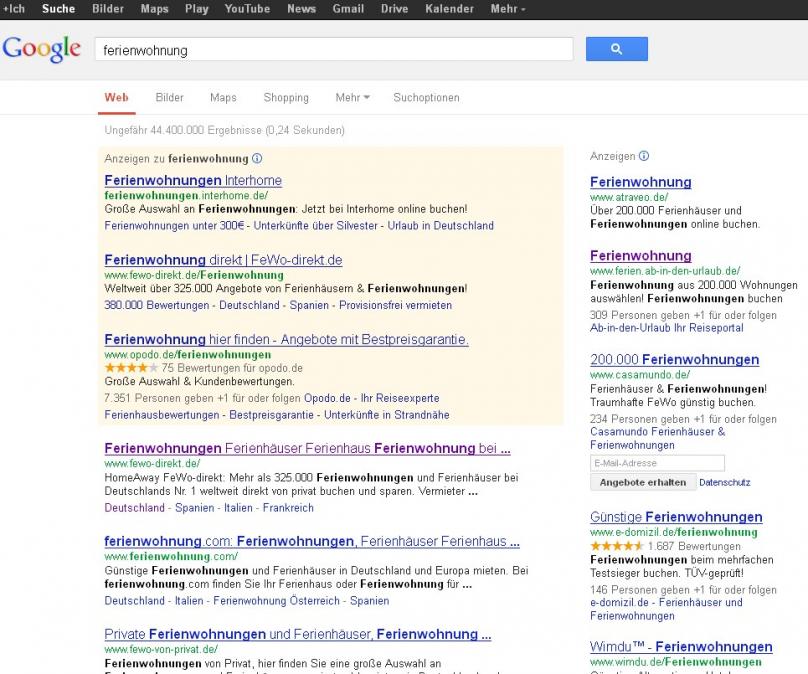Click 'www.fewo-von-privat.de/' green URL
808x674 pixels.
(x=161, y=649)
